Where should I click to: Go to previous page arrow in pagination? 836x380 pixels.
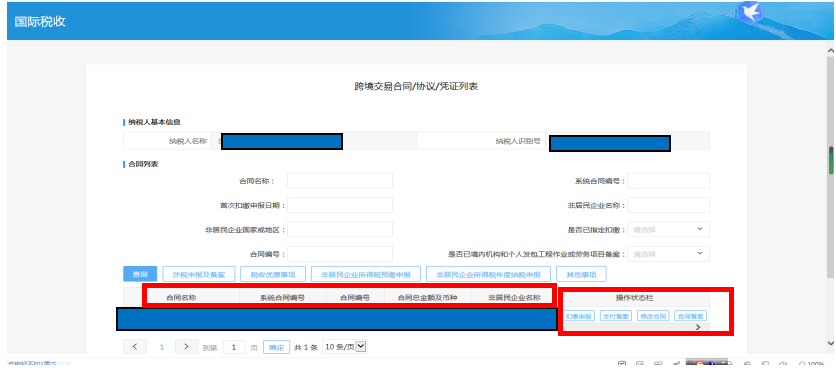(135, 346)
